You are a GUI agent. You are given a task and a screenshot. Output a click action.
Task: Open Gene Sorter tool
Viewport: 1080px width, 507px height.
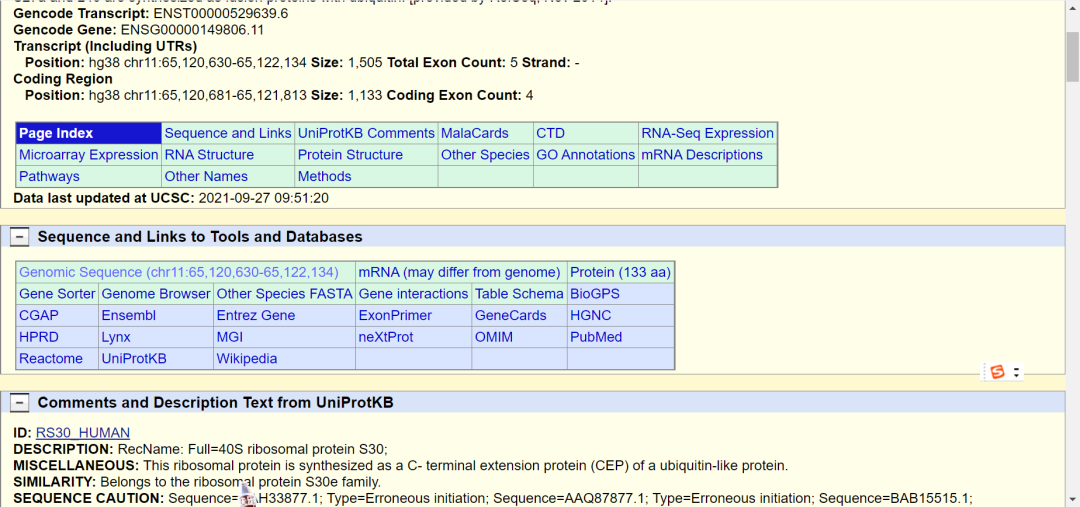point(57,293)
